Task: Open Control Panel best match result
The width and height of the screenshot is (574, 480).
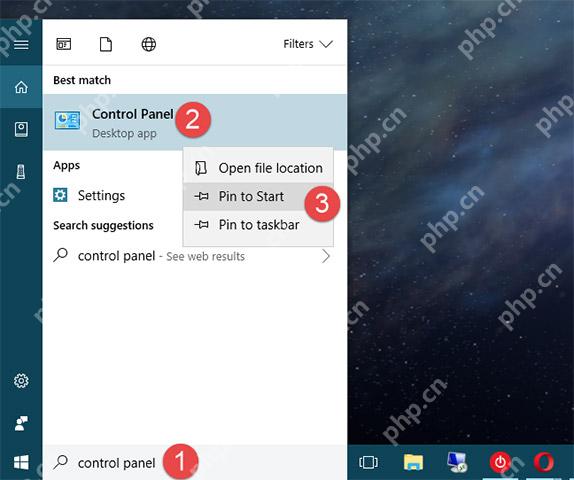Action: 195,122
